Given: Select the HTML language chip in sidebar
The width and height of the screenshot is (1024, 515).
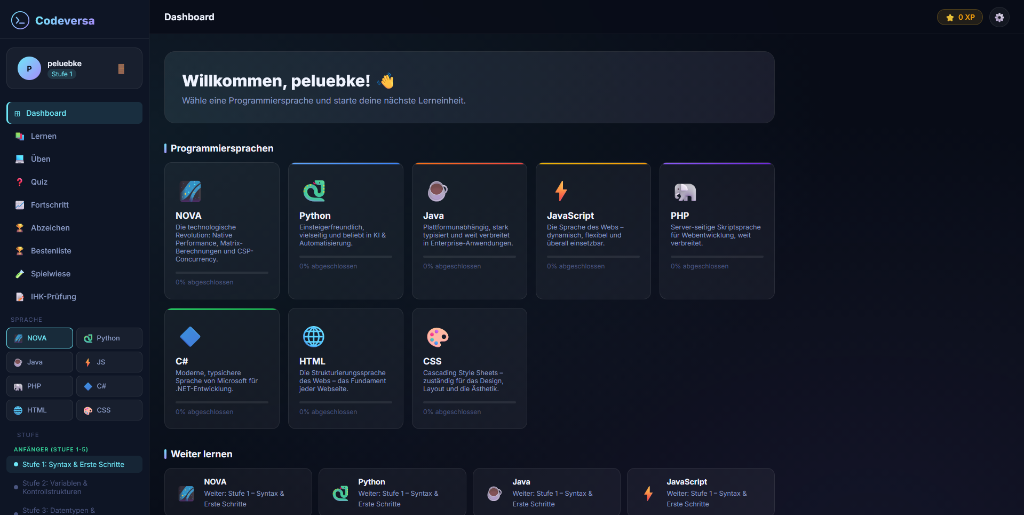Looking at the screenshot, I should pyautogui.click(x=40, y=410).
